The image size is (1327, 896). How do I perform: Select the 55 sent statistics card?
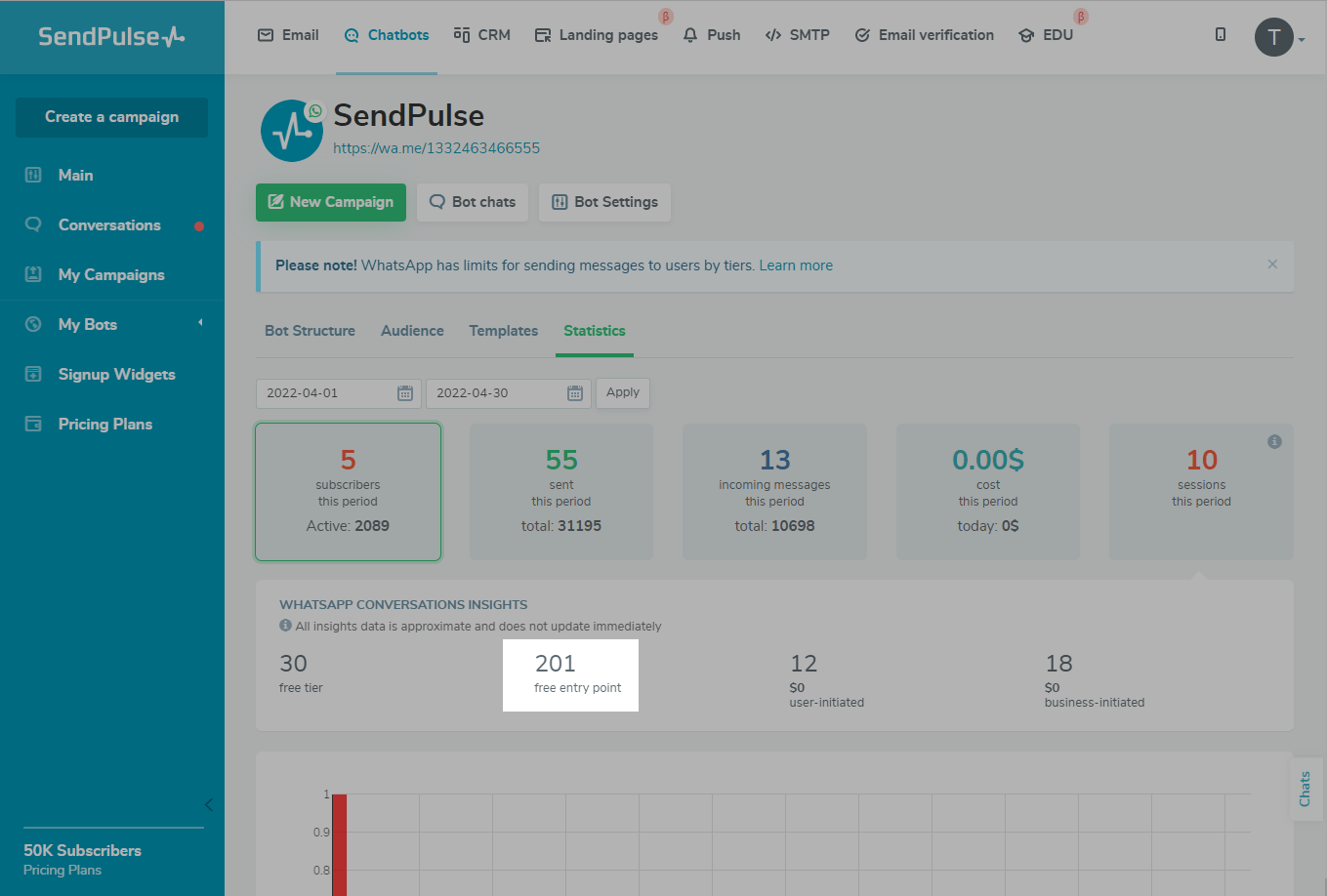tap(561, 492)
